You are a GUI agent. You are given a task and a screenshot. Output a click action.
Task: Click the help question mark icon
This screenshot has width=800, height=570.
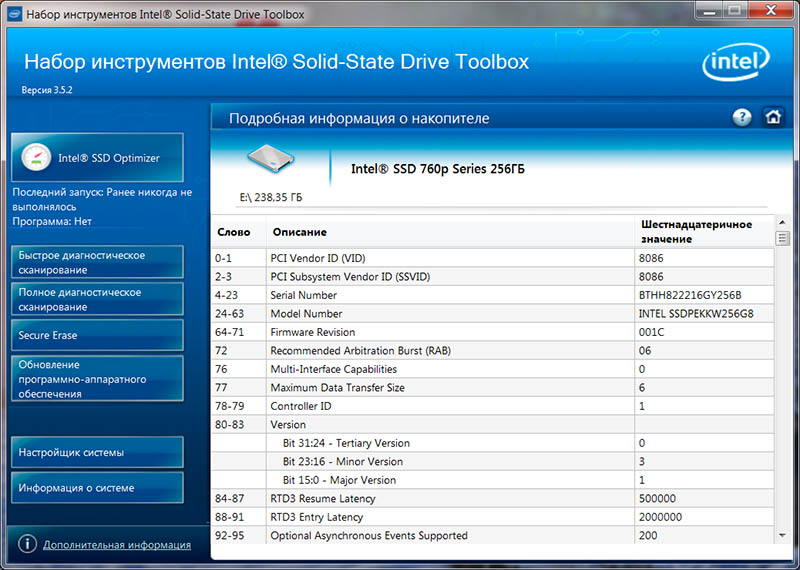pyautogui.click(x=741, y=117)
